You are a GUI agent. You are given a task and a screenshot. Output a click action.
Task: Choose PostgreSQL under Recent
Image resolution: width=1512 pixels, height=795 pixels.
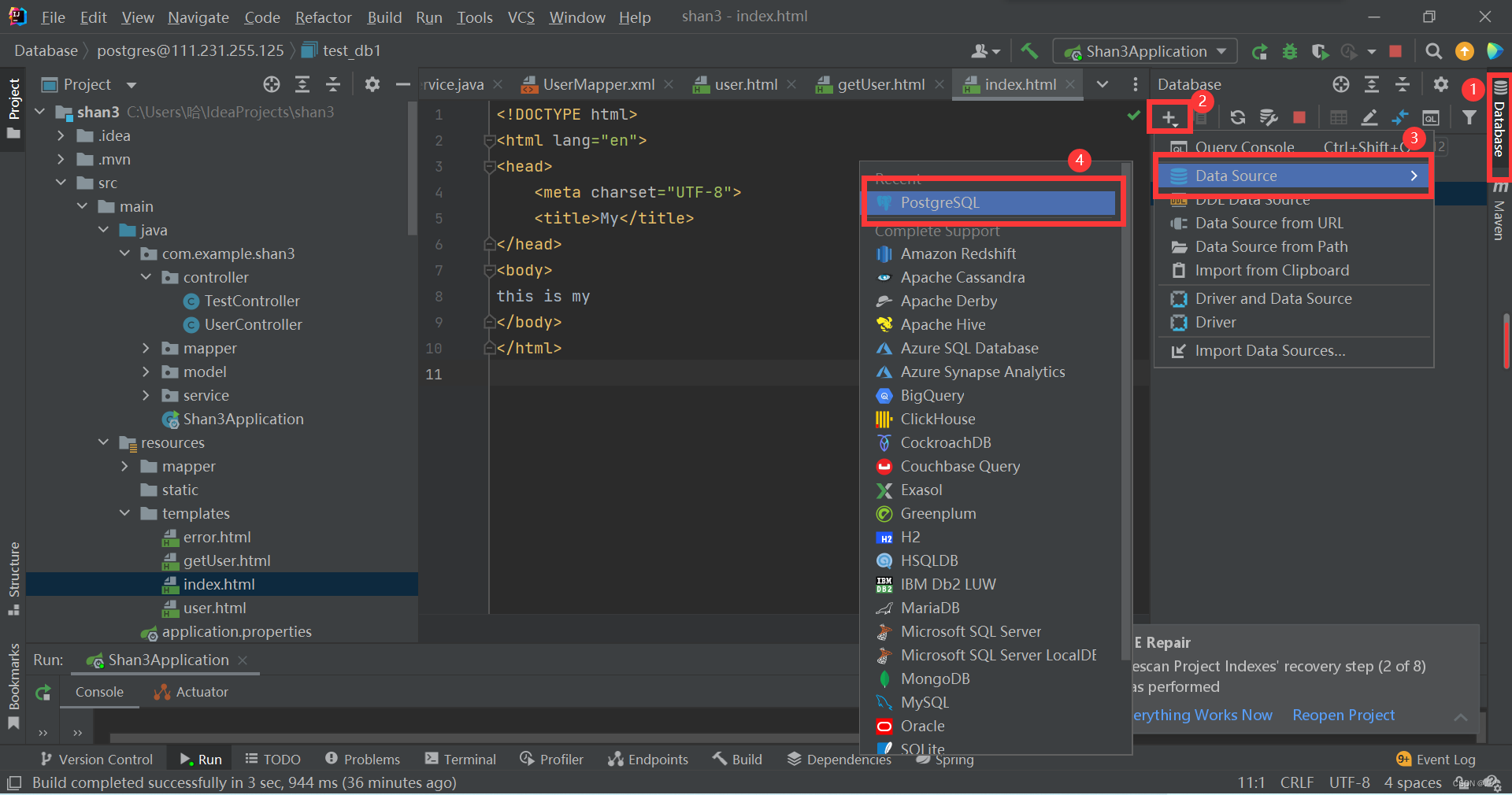pos(991,202)
